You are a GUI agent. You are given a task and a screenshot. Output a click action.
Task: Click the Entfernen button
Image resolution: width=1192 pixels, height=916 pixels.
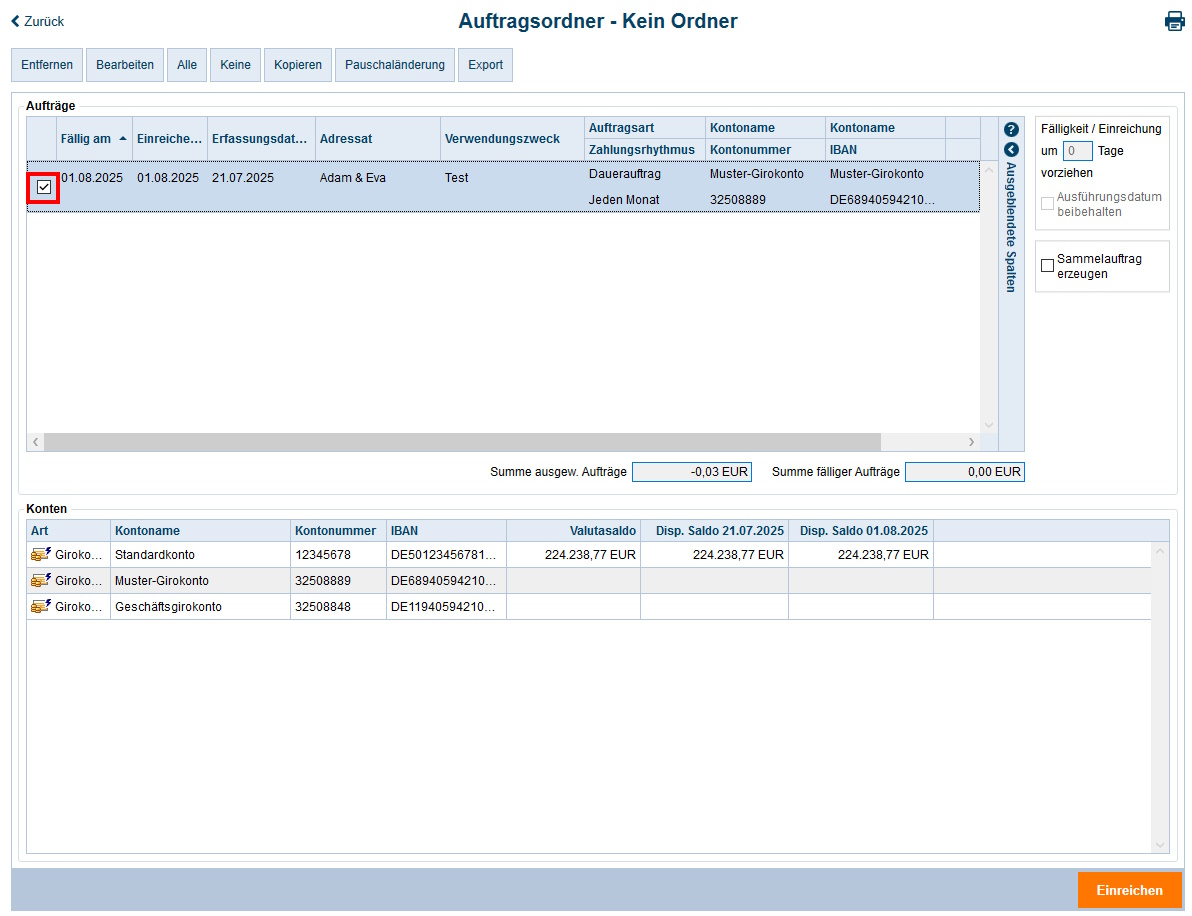click(x=47, y=65)
